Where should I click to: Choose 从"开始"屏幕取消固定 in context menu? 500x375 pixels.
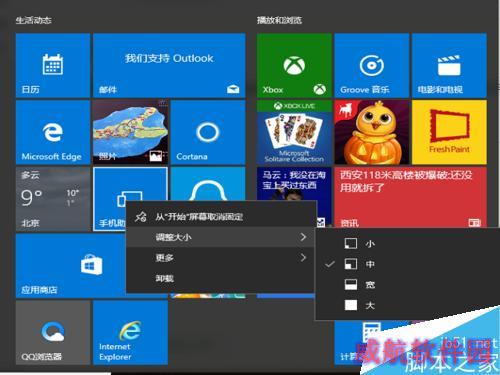[x=221, y=217]
